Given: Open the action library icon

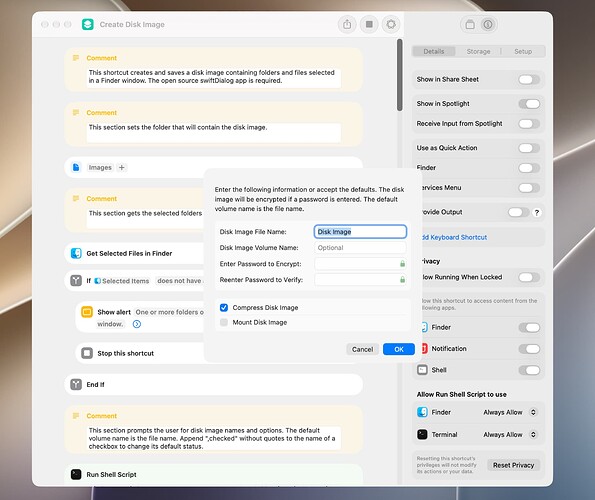Looking at the screenshot, I should click(x=470, y=25).
